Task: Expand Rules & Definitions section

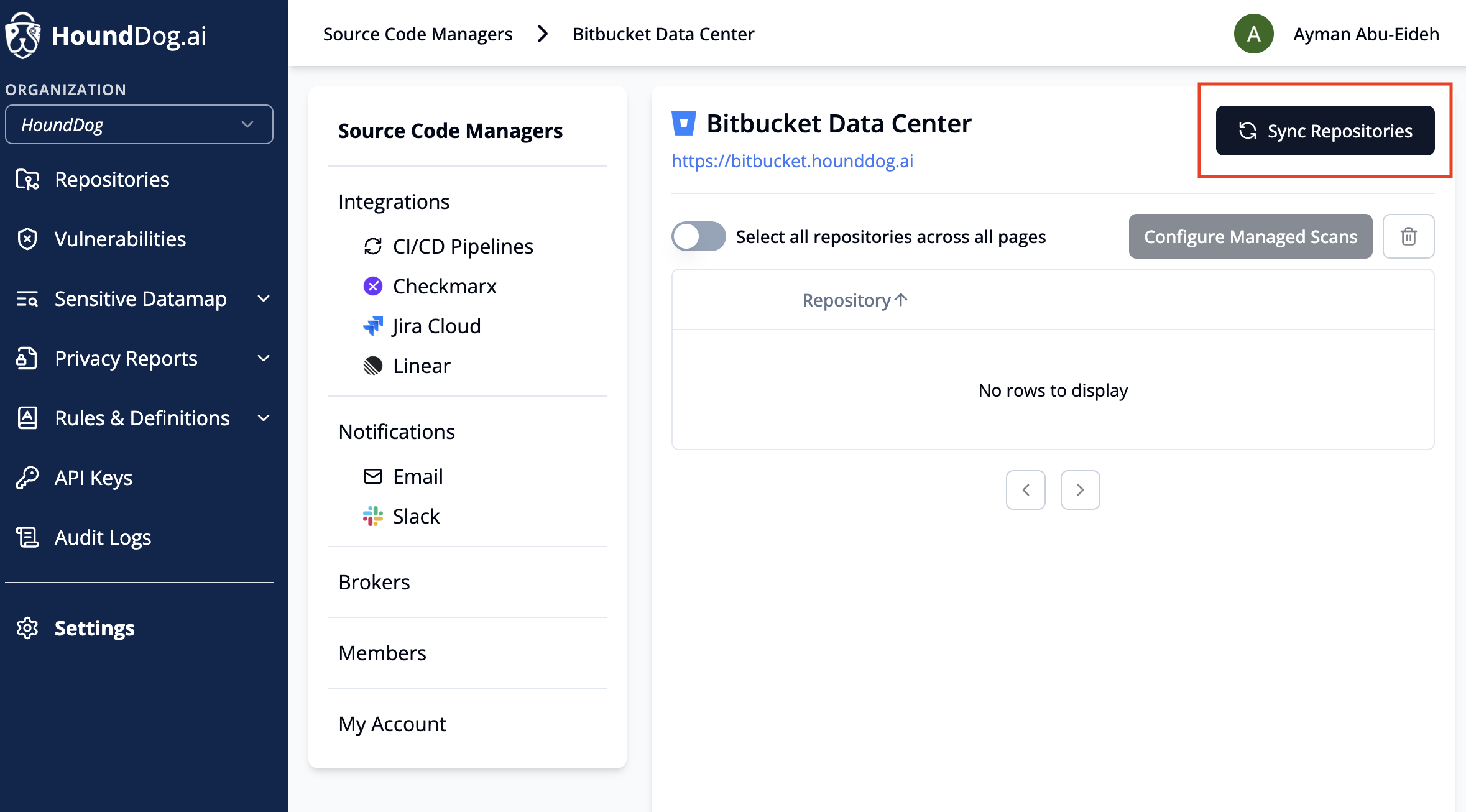Action: point(264,418)
